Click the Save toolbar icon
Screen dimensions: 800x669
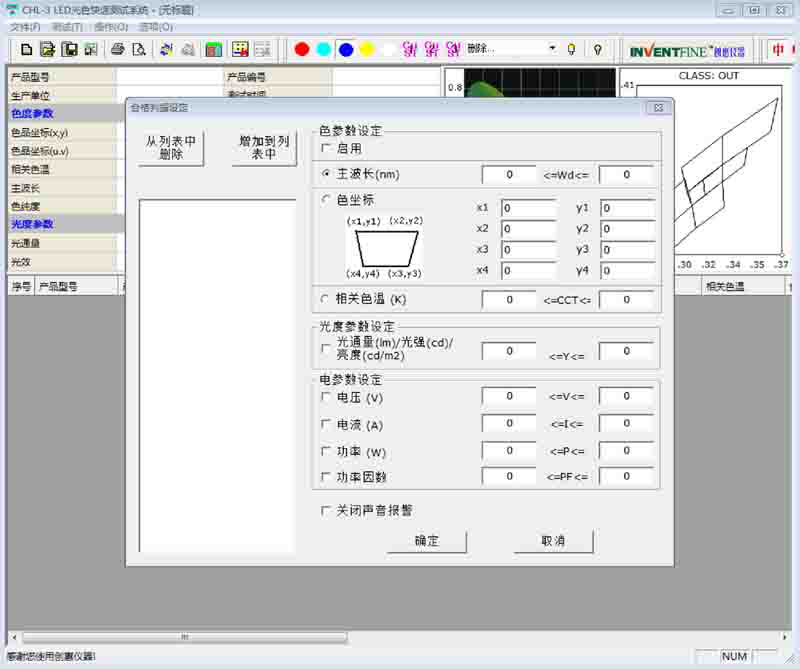(x=70, y=49)
